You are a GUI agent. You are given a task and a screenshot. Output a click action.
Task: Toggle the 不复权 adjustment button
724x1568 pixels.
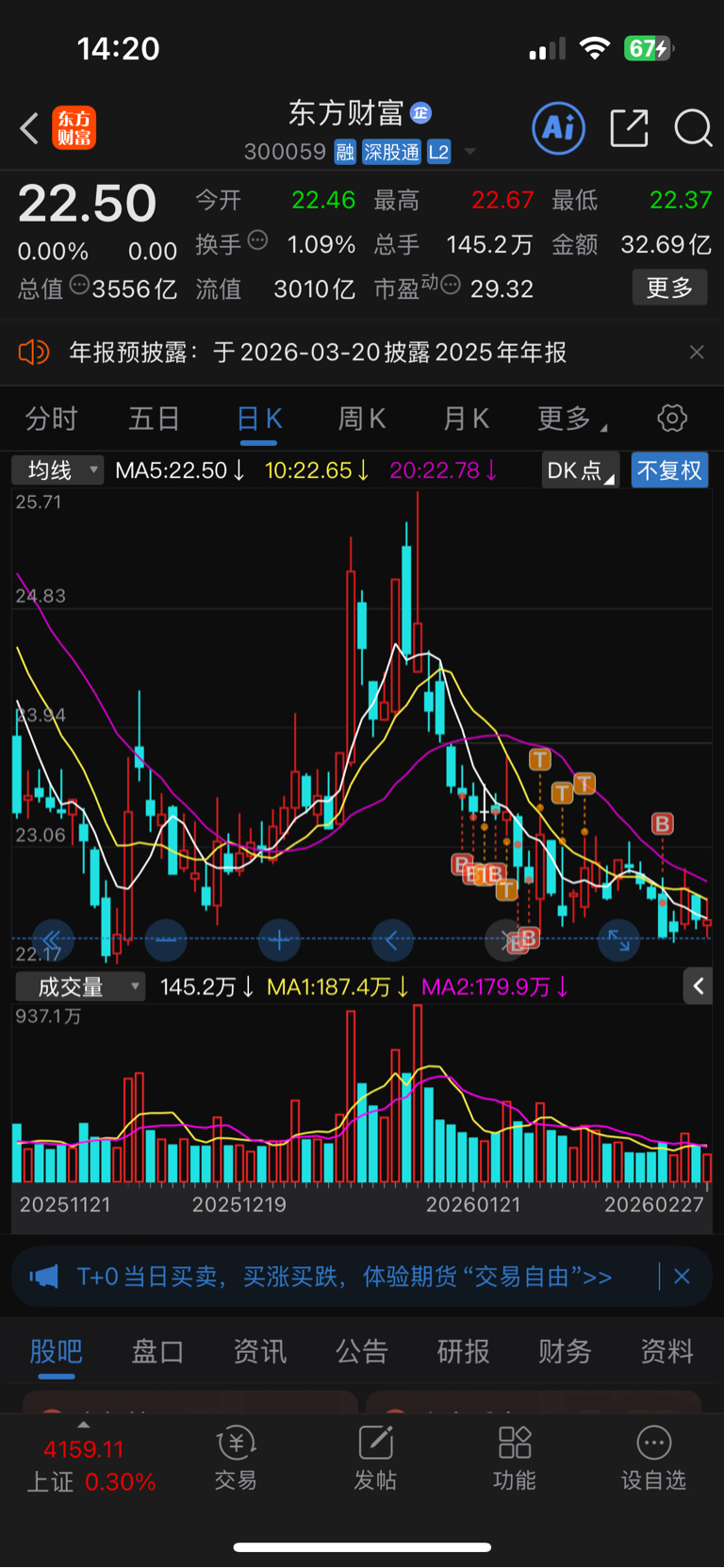669,470
